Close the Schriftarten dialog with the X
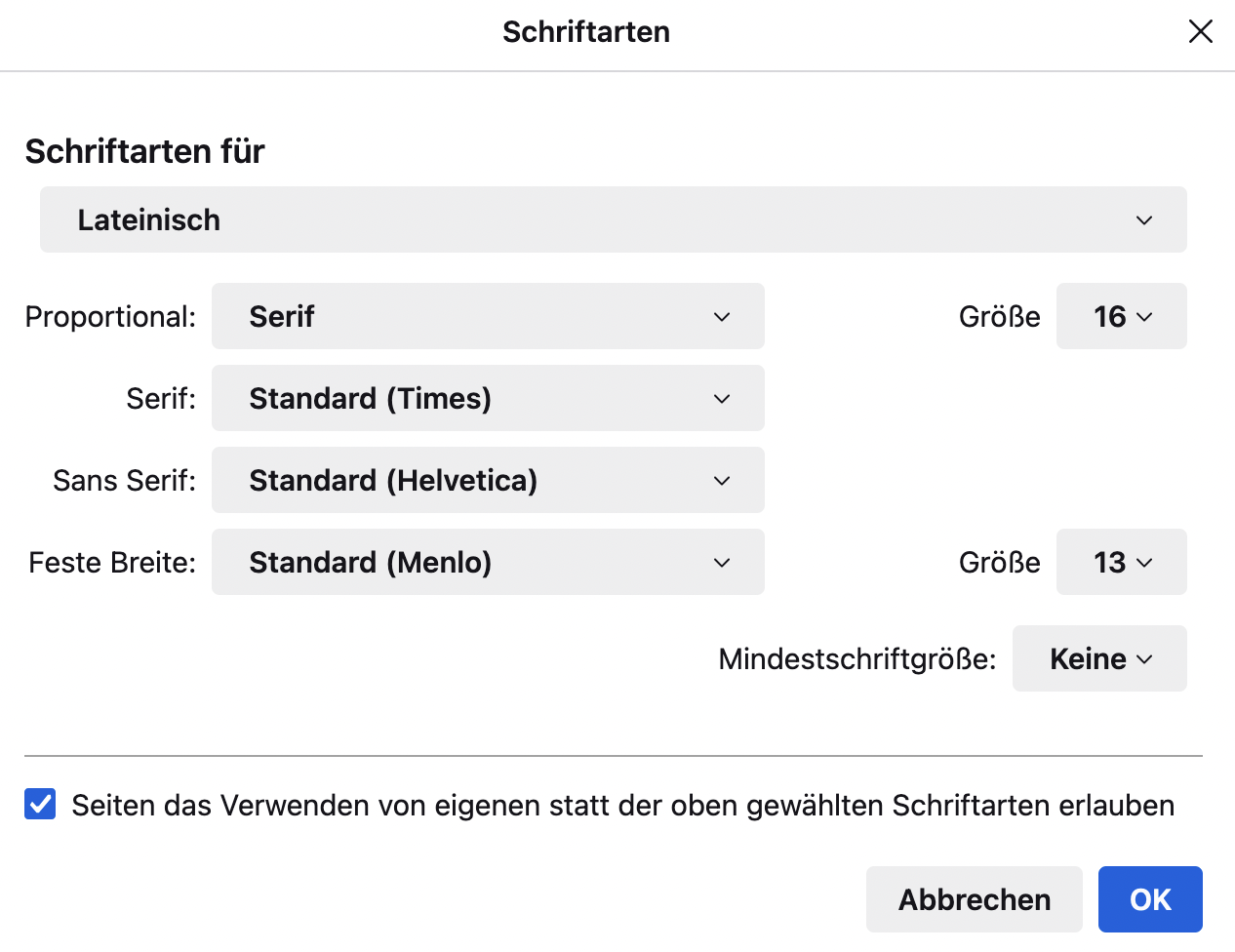 (1200, 32)
